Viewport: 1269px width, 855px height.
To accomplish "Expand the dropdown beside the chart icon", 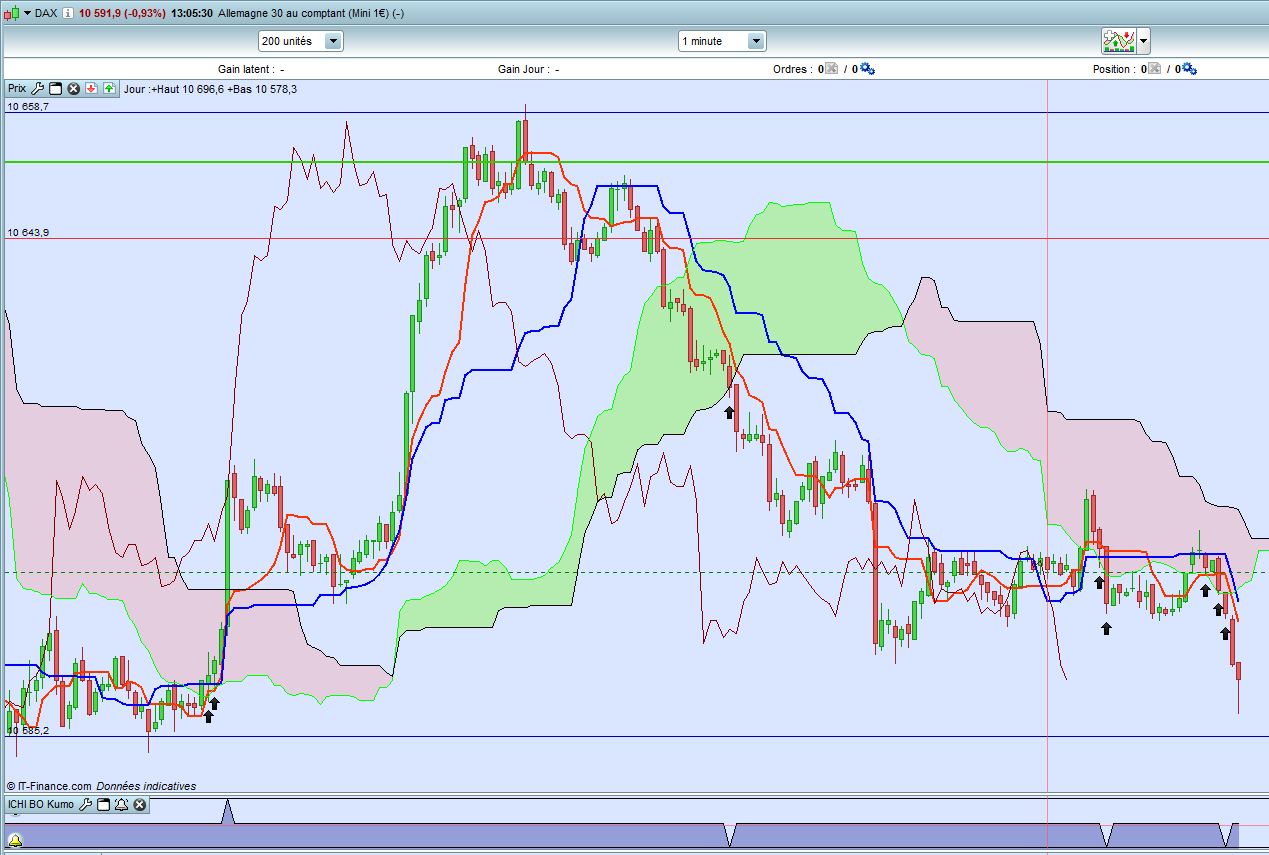I will 1143,41.
